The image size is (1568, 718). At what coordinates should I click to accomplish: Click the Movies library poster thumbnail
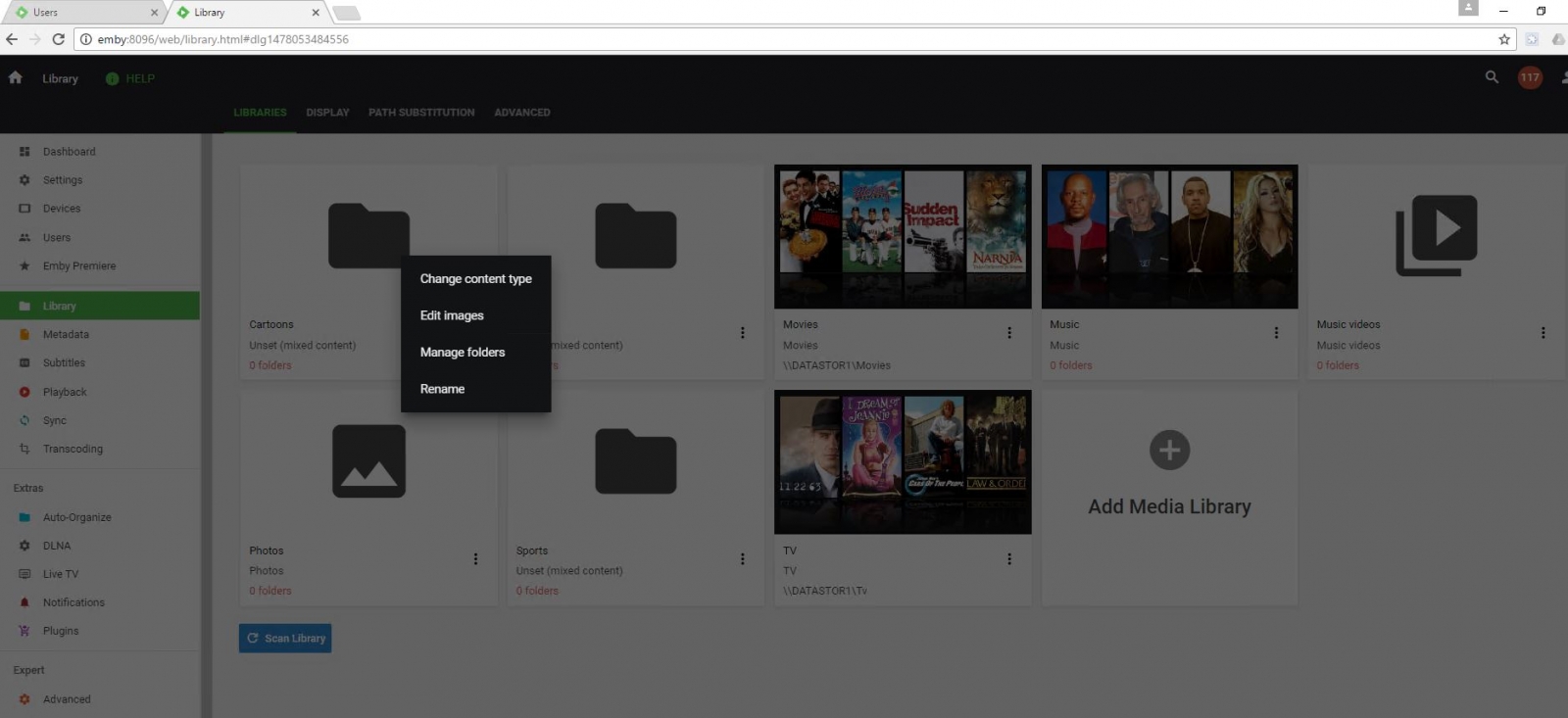903,236
